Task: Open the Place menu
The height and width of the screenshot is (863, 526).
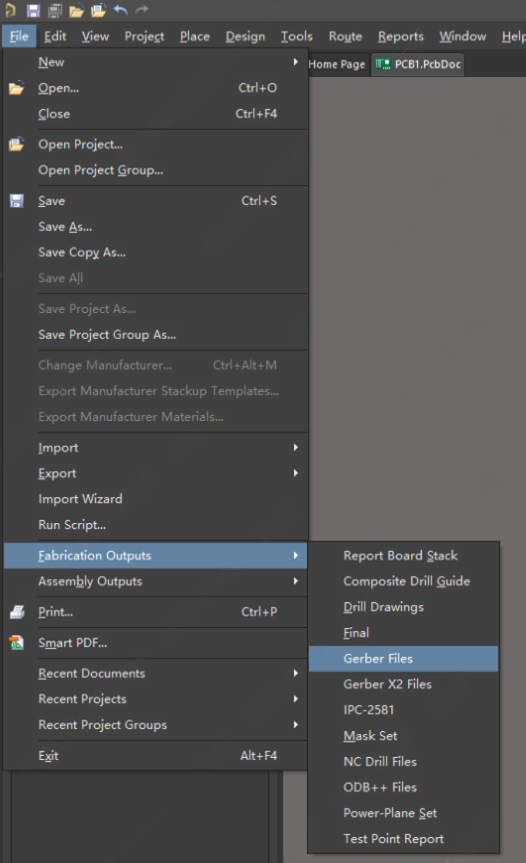Action: pos(195,36)
